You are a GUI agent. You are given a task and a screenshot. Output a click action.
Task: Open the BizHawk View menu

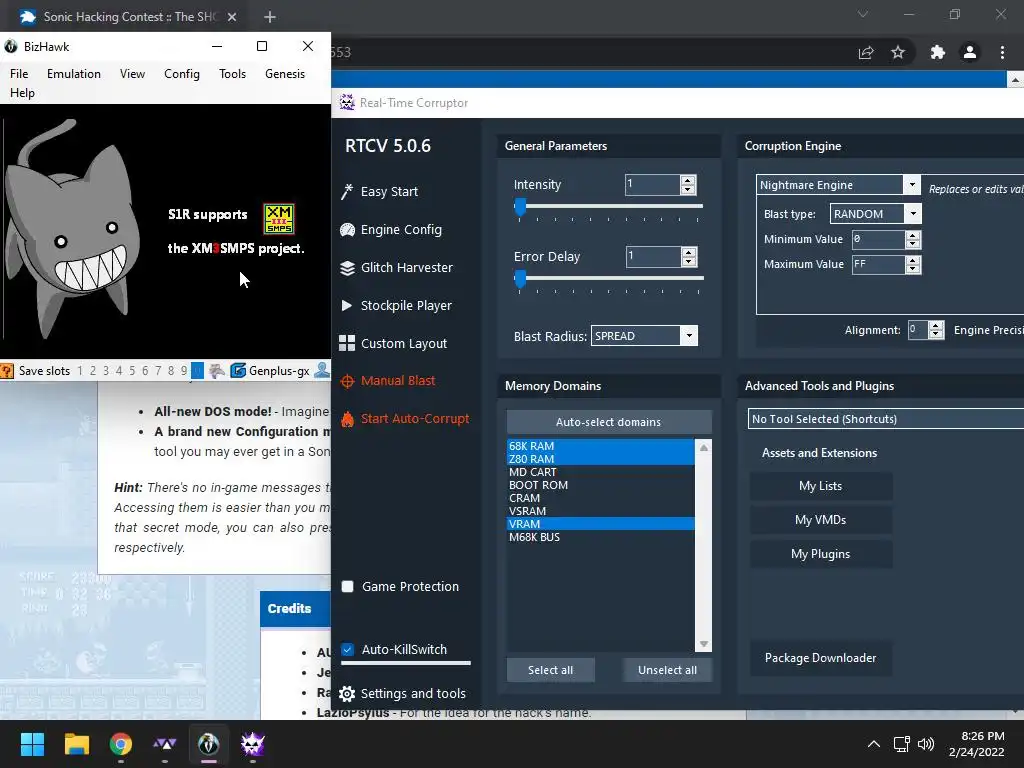[132, 74]
